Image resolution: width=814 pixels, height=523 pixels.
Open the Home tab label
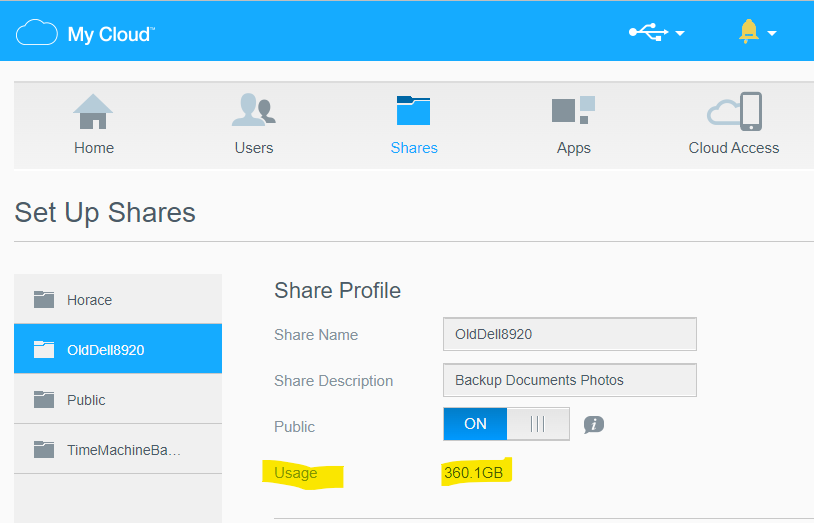94,148
